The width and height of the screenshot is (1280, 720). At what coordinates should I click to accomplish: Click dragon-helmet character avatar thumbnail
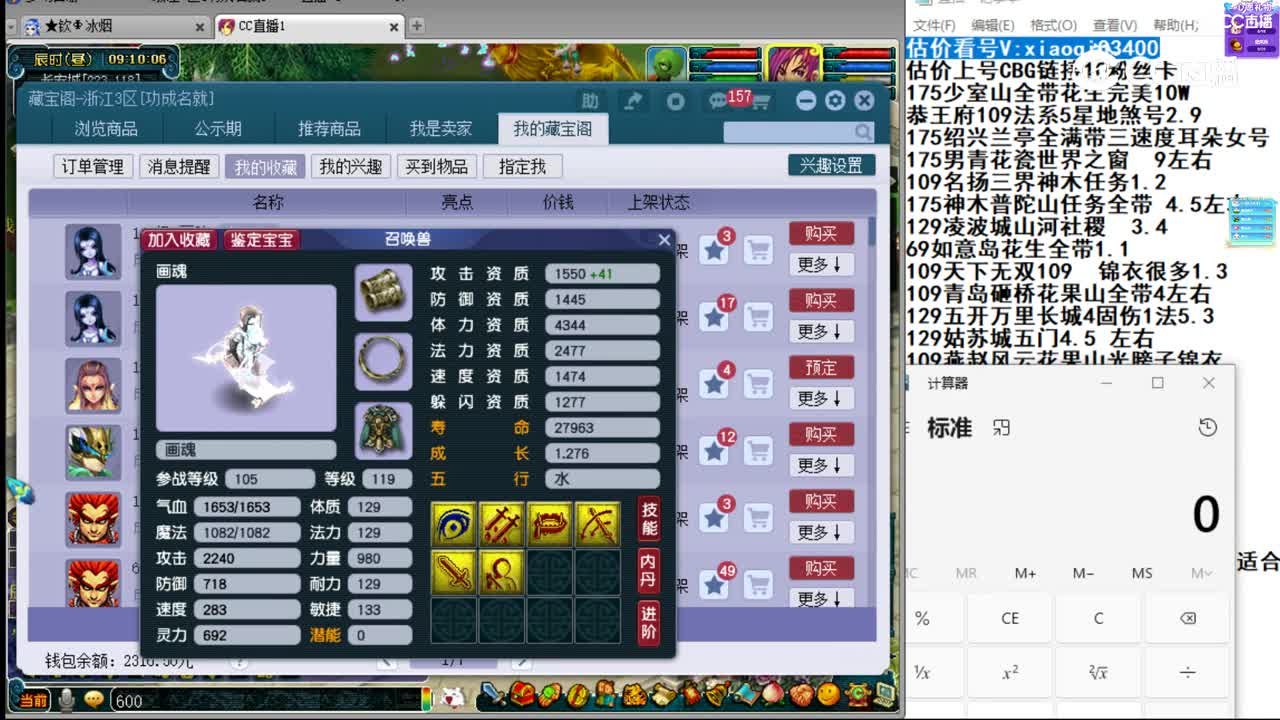tap(93, 452)
